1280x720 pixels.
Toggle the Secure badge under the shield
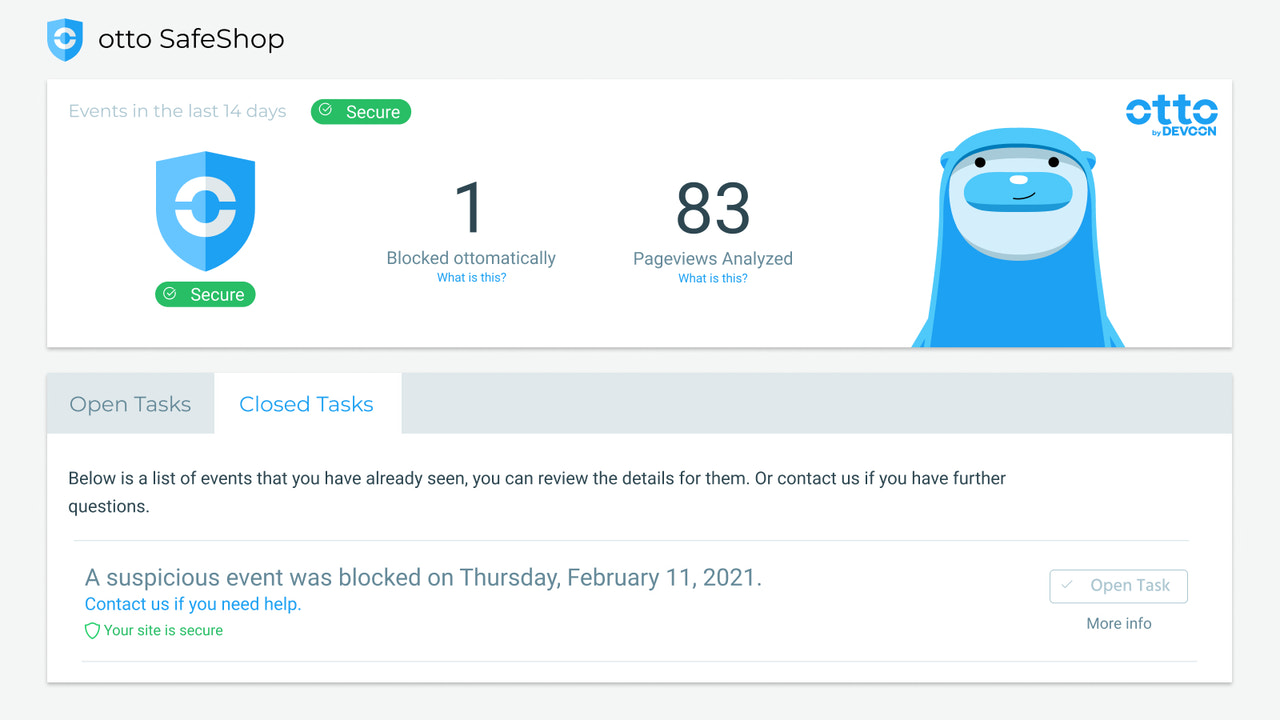[205, 294]
